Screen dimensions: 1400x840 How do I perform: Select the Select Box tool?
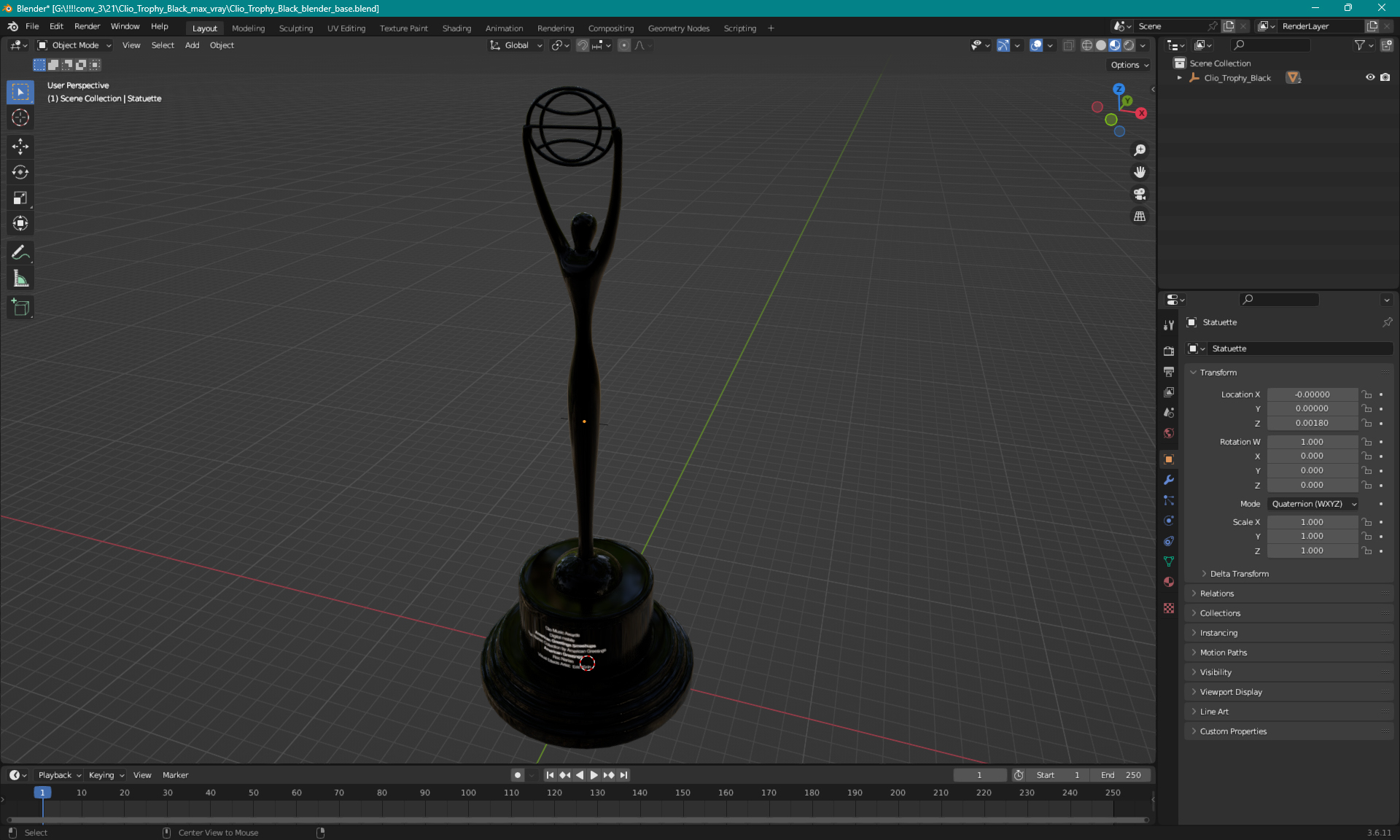20,92
